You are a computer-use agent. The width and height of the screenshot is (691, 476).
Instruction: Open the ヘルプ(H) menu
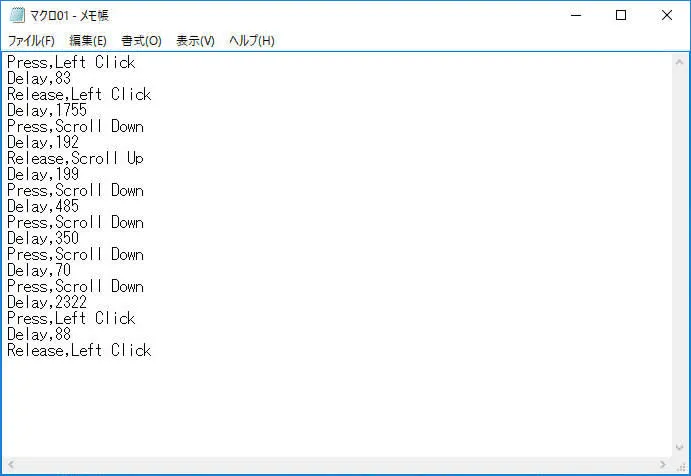[252, 41]
